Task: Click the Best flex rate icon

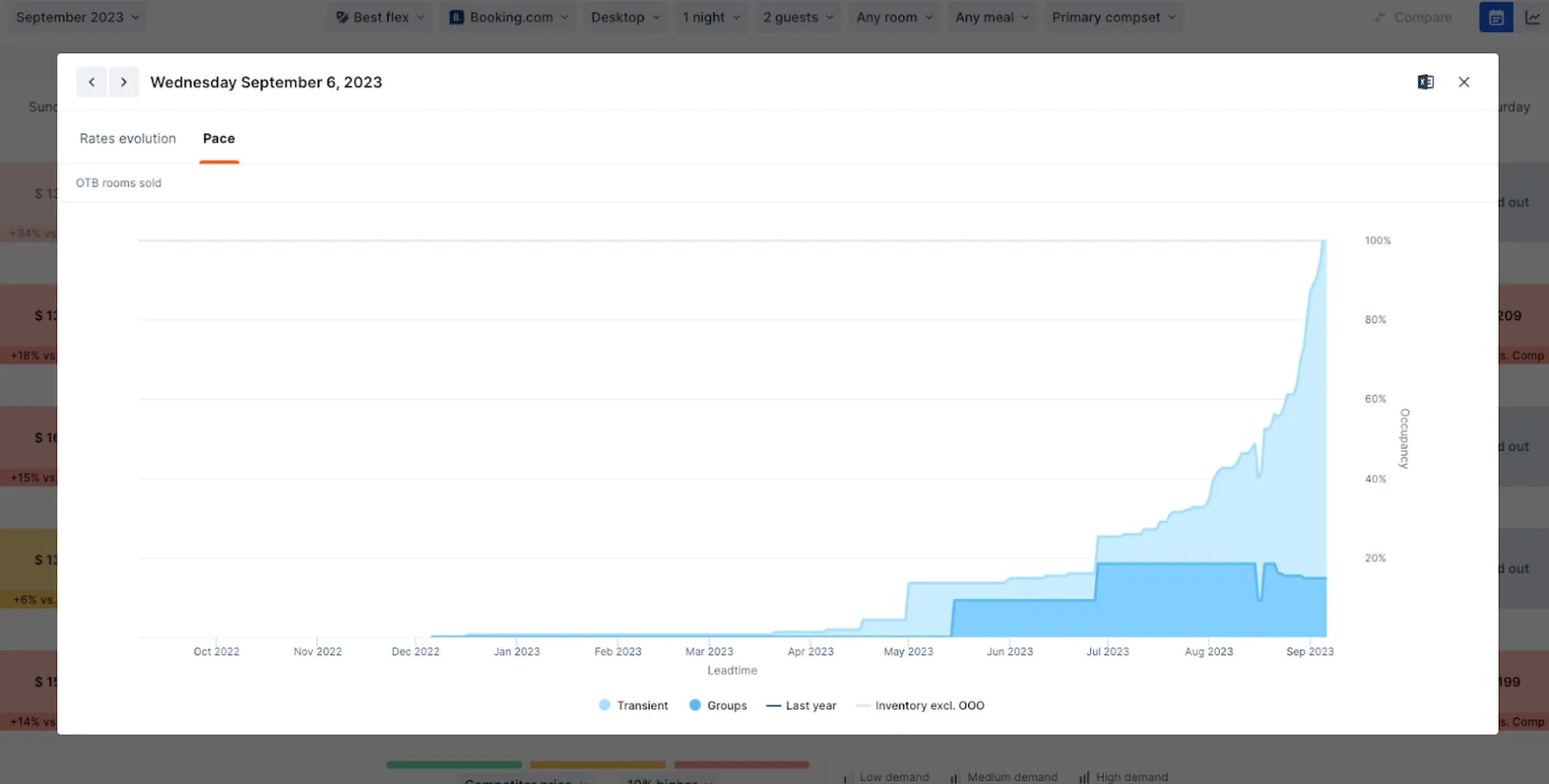Action: pyautogui.click(x=343, y=17)
